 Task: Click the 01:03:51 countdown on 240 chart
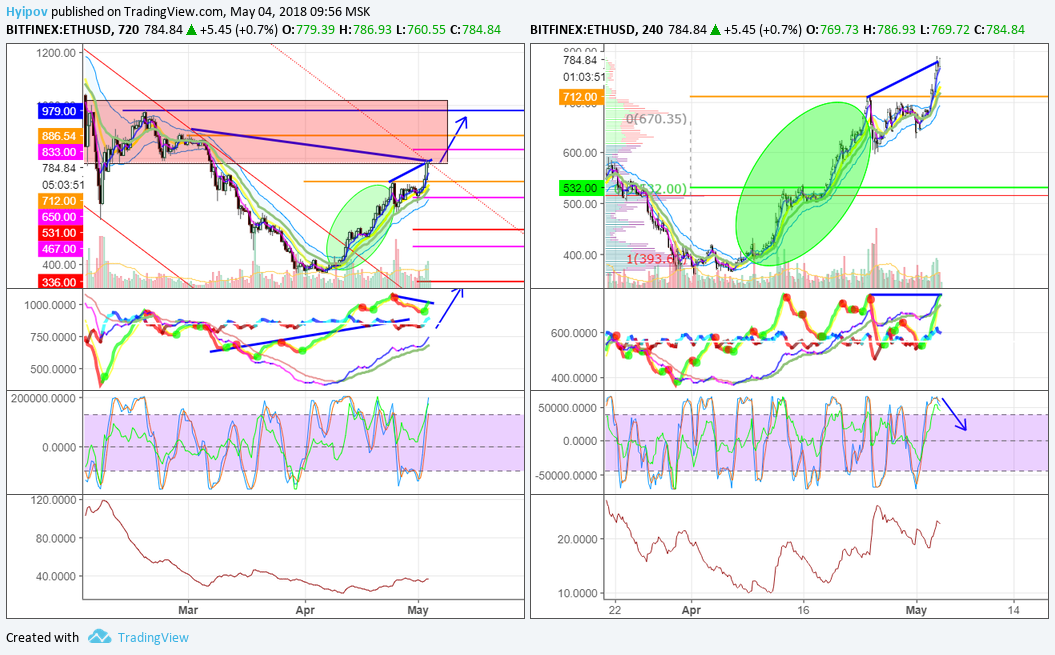pyautogui.click(x=585, y=77)
